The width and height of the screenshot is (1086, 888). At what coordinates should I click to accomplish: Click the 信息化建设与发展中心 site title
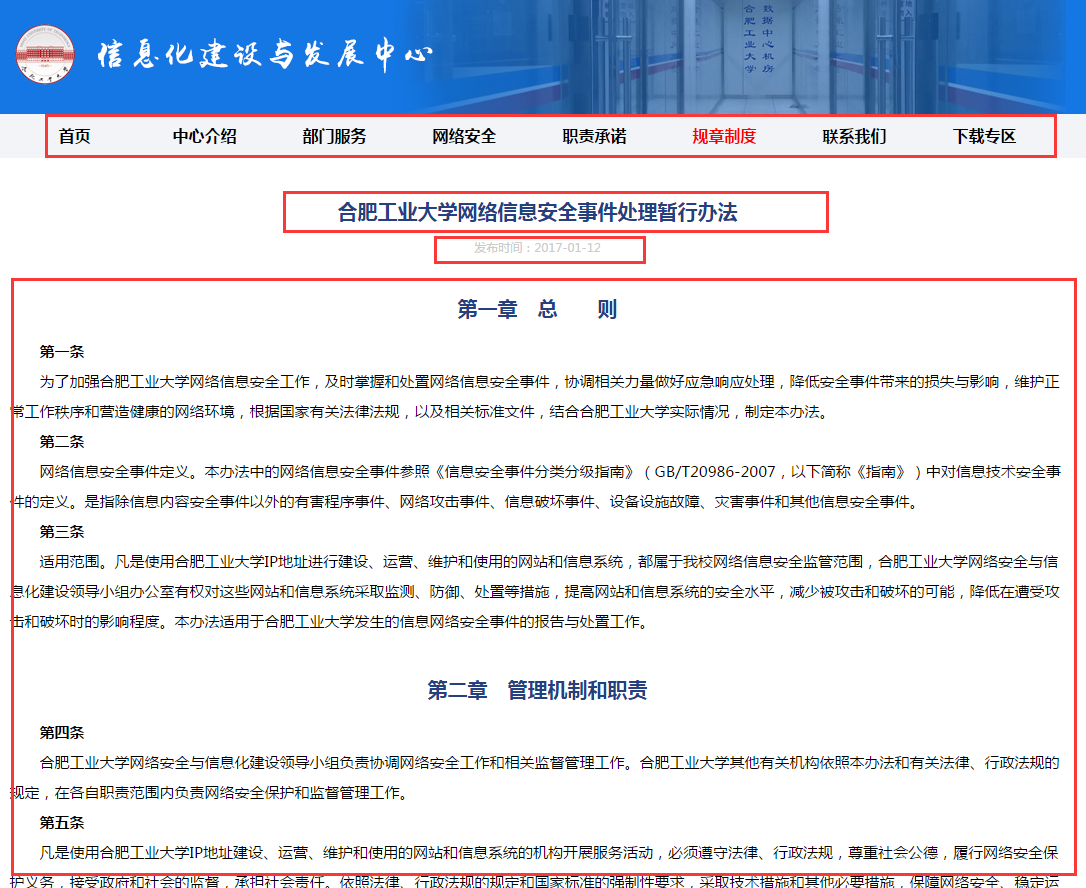(x=265, y=54)
